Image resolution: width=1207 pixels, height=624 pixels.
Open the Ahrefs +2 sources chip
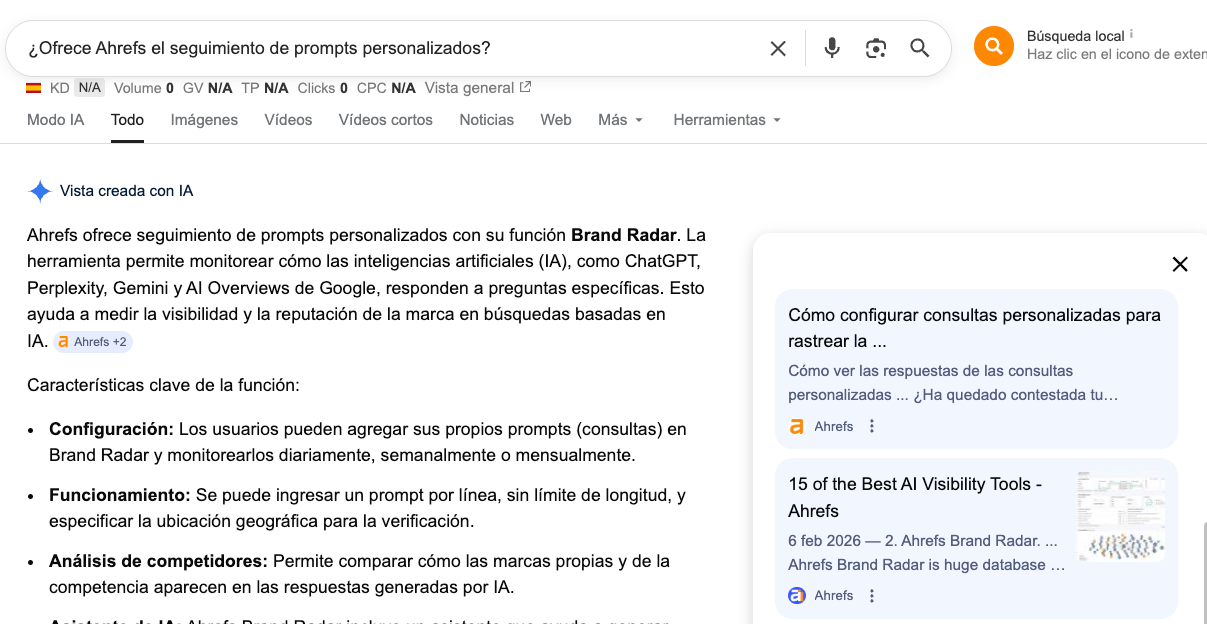point(92,341)
